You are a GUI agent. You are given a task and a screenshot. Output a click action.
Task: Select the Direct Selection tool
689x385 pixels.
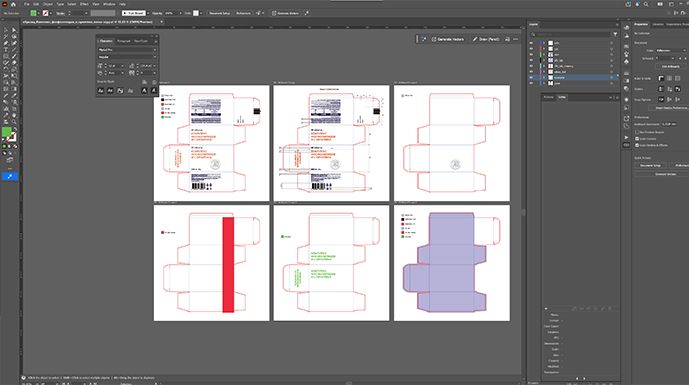(14, 30)
